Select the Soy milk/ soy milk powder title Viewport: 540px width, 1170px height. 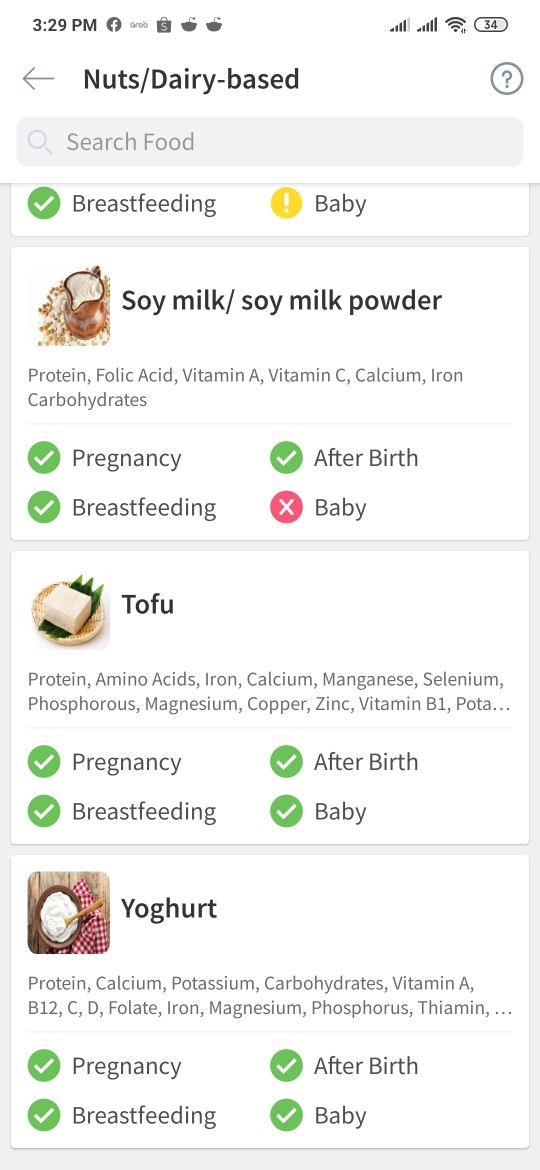pyautogui.click(x=281, y=301)
